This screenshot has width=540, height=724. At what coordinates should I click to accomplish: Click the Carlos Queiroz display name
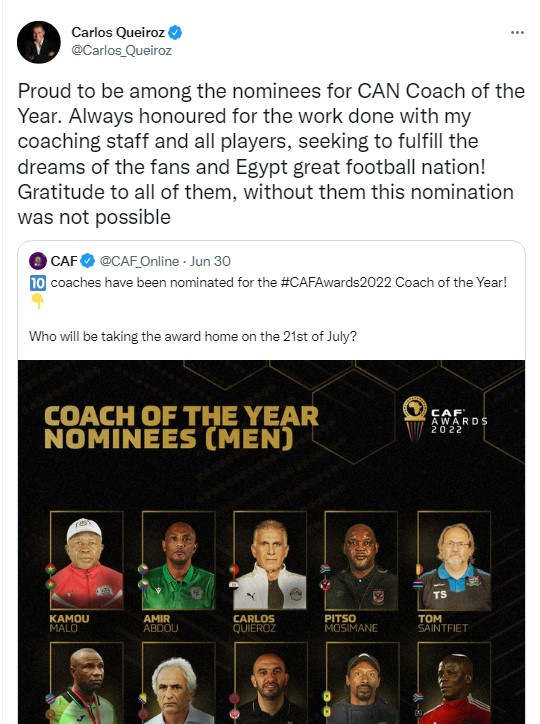coord(118,32)
